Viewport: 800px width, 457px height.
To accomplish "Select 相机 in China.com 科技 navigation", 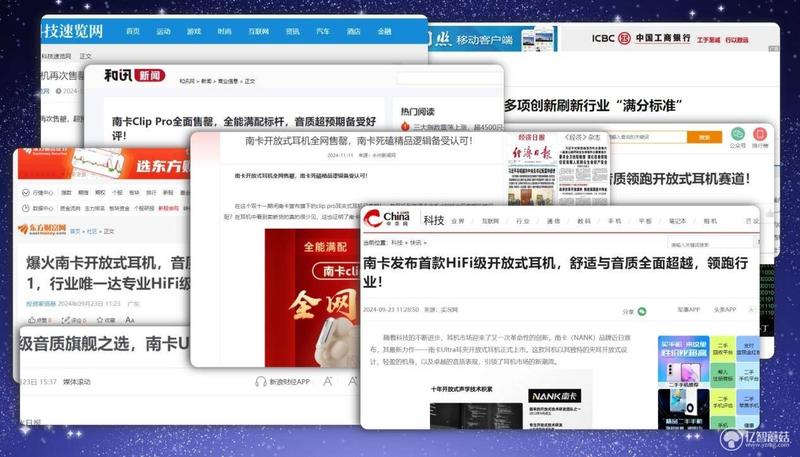I will coord(710,221).
